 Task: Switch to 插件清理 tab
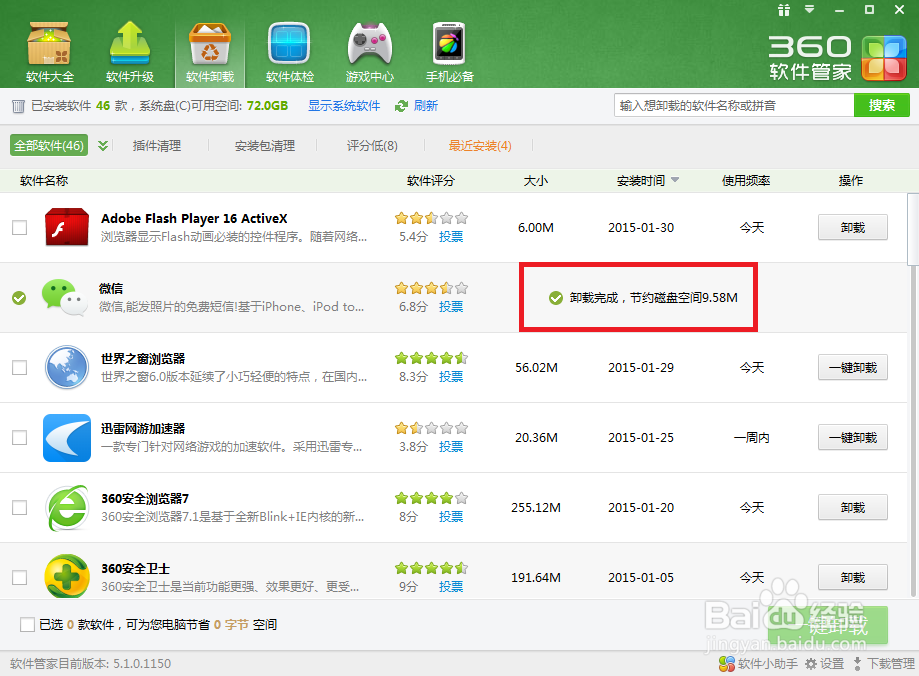click(x=156, y=145)
